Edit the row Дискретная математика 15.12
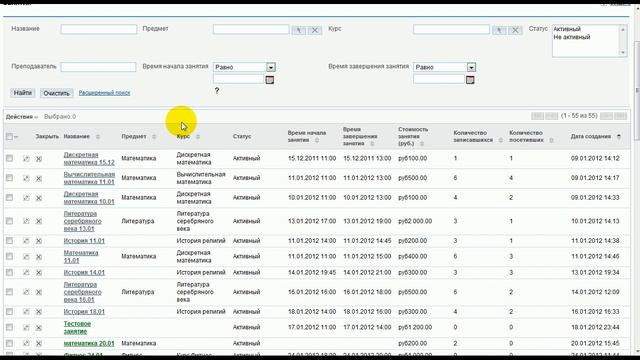This screenshot has height=360, width=640. click(26, 159)
